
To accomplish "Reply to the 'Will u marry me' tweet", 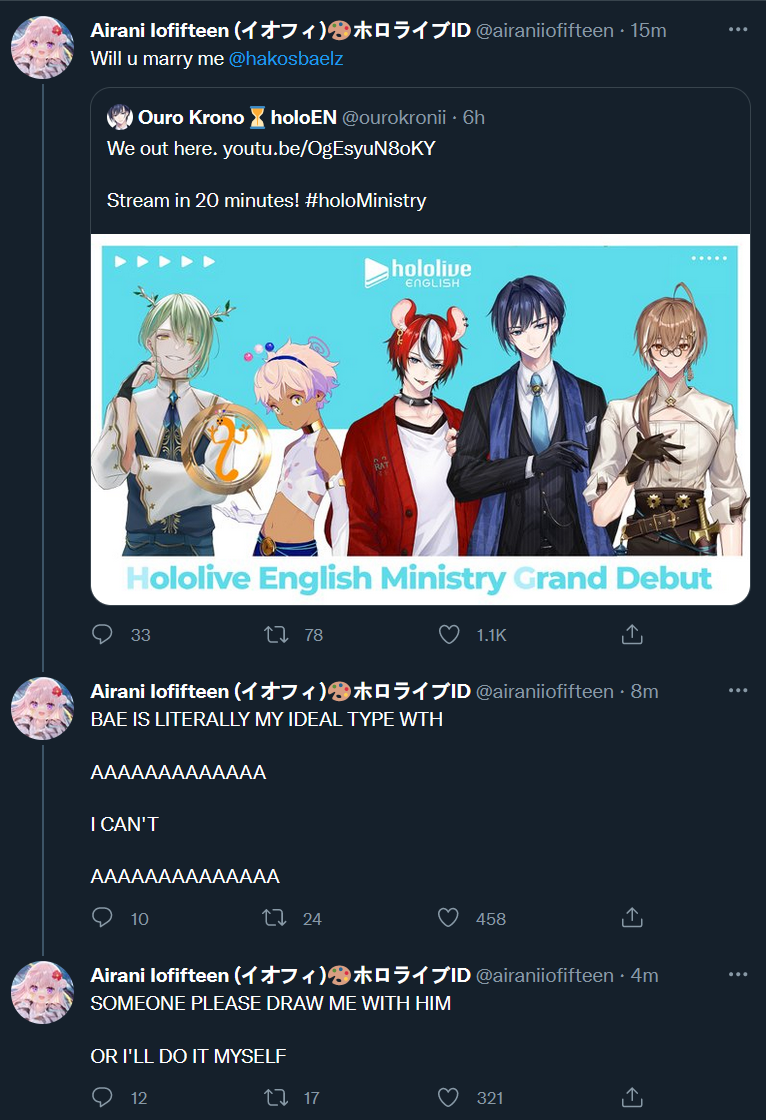I will 102,634.
